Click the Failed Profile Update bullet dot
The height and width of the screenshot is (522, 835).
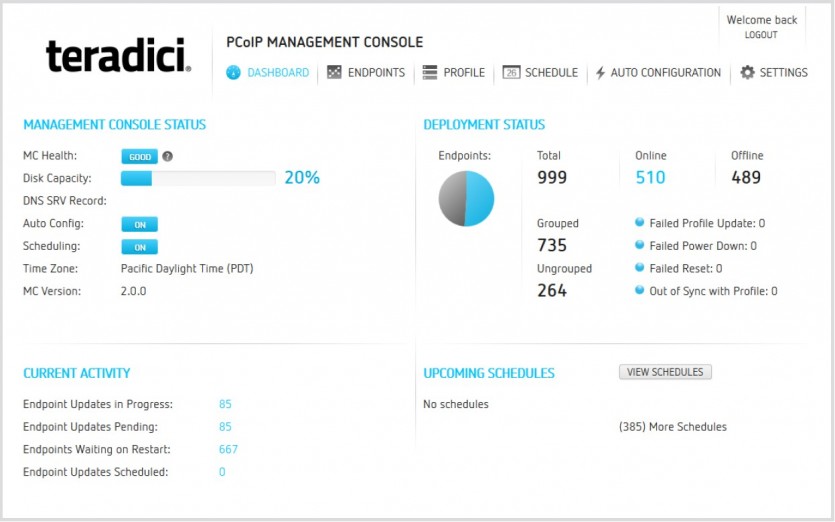click(640, 222)
